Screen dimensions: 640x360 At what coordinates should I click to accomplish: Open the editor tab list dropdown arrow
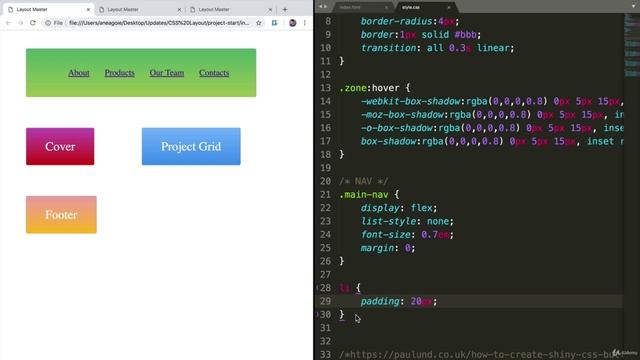coord(633,7)
